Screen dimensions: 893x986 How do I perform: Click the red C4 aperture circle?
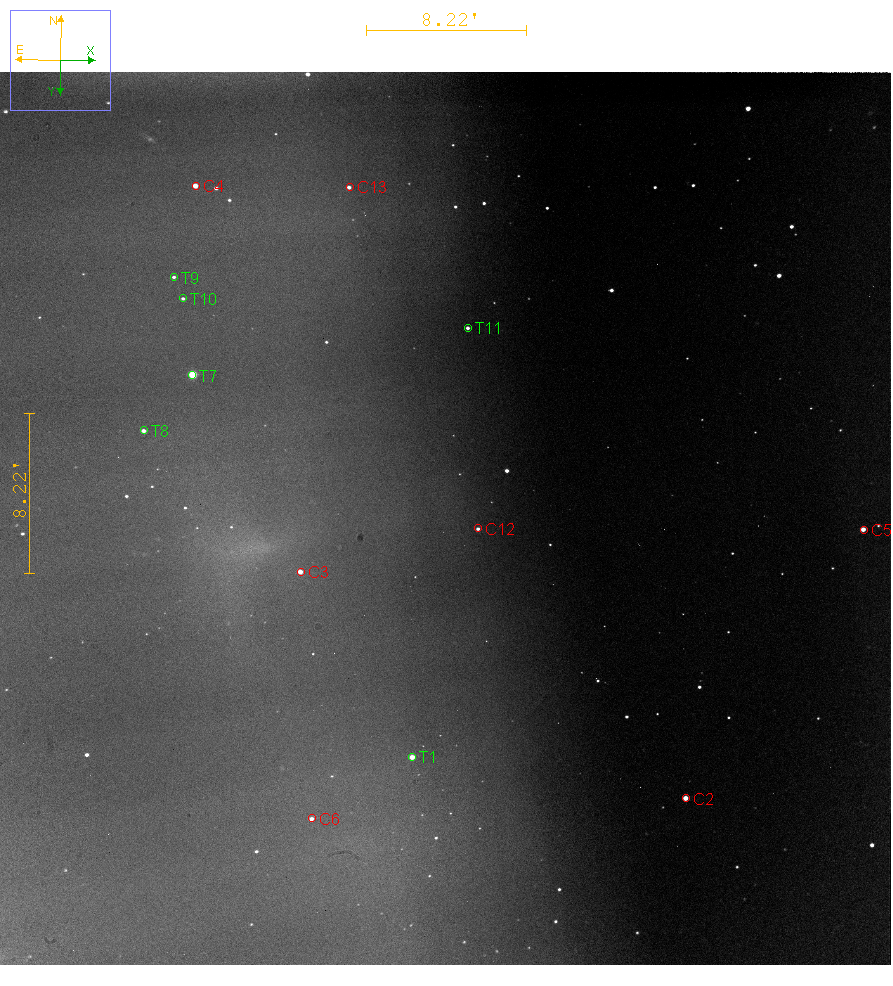click(196, 185)
